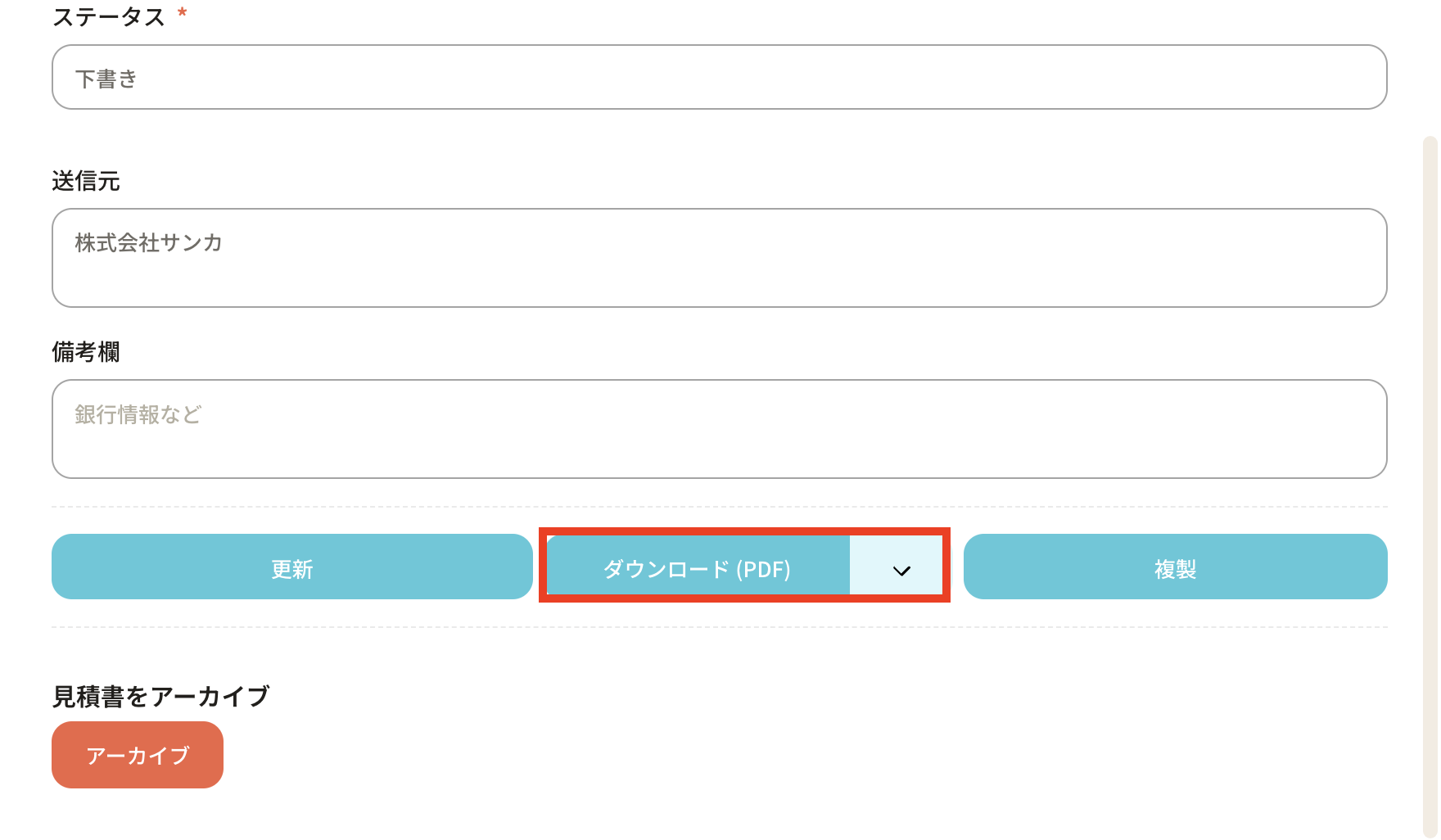
Task: Click the 備考欄 field label
Action: coord(86,352)
